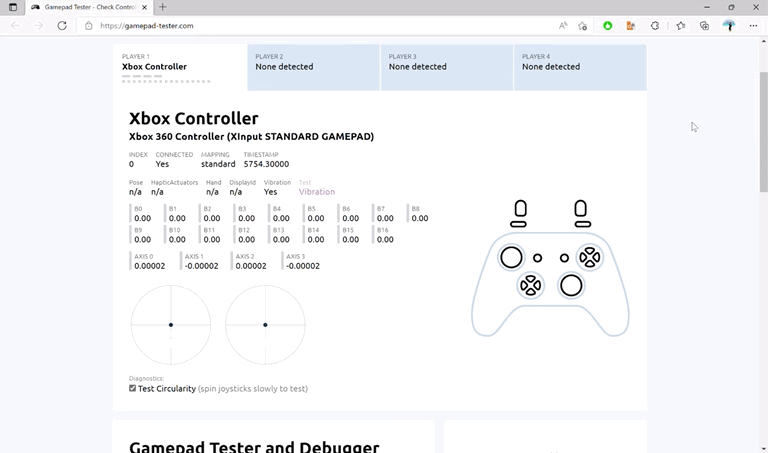
Task: Click the browser back arrow
Action: 15,25
